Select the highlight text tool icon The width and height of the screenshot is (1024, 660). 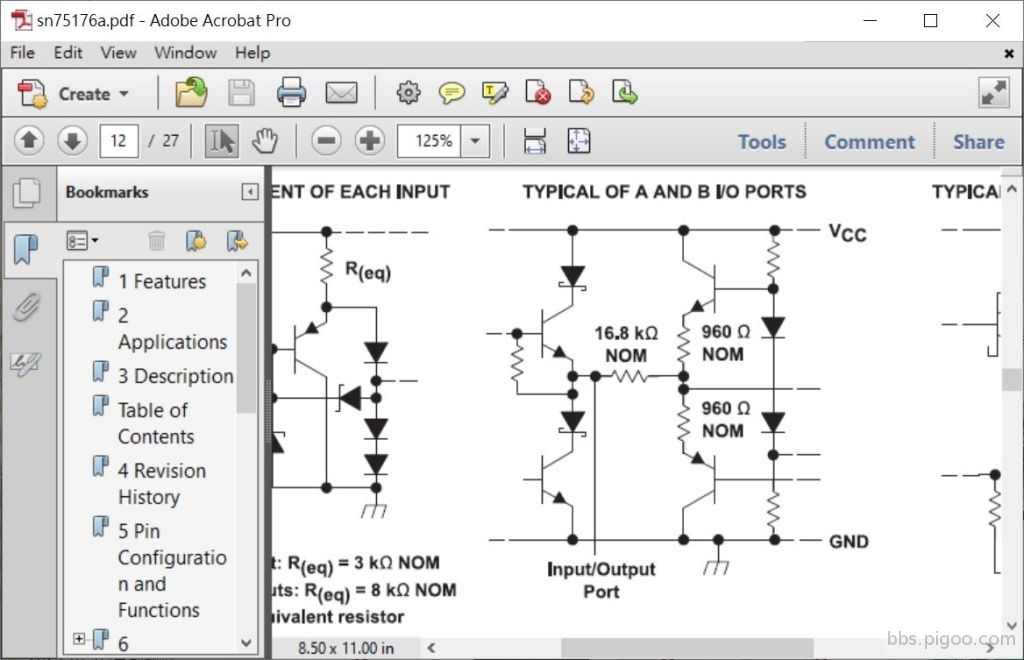494,93
